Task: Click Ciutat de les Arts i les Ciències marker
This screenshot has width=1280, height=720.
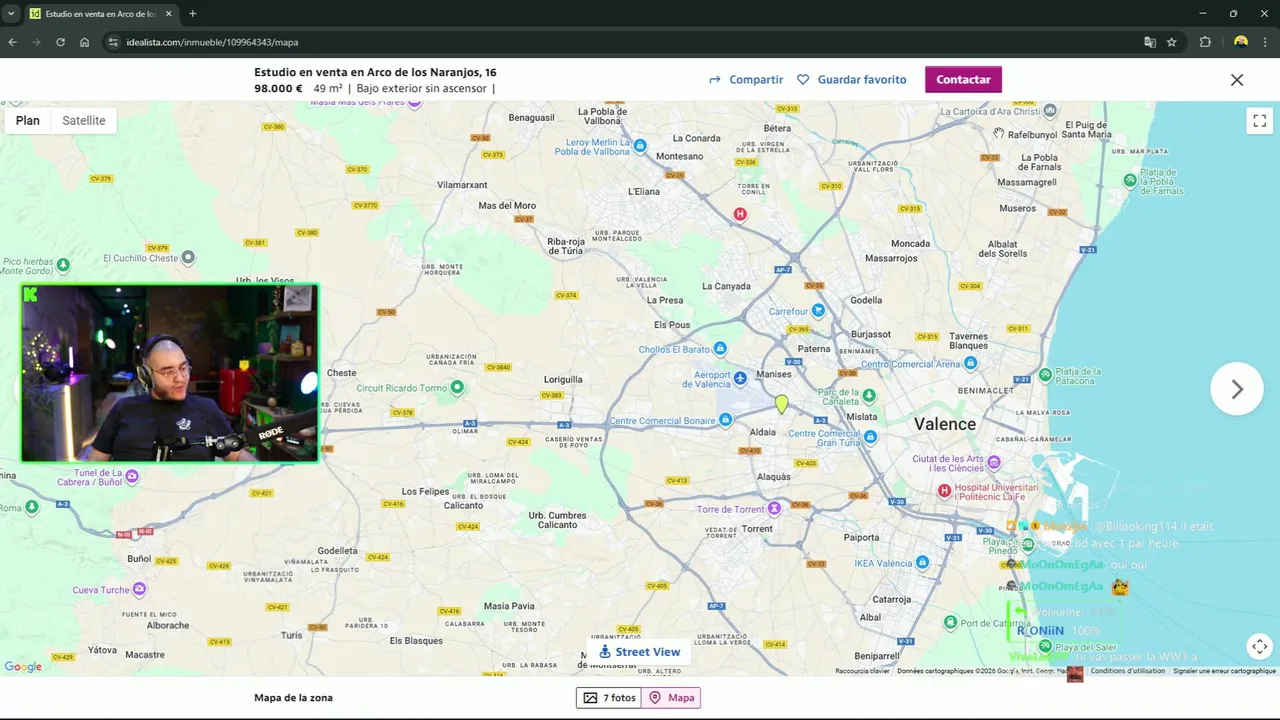Action: point(993,463)
